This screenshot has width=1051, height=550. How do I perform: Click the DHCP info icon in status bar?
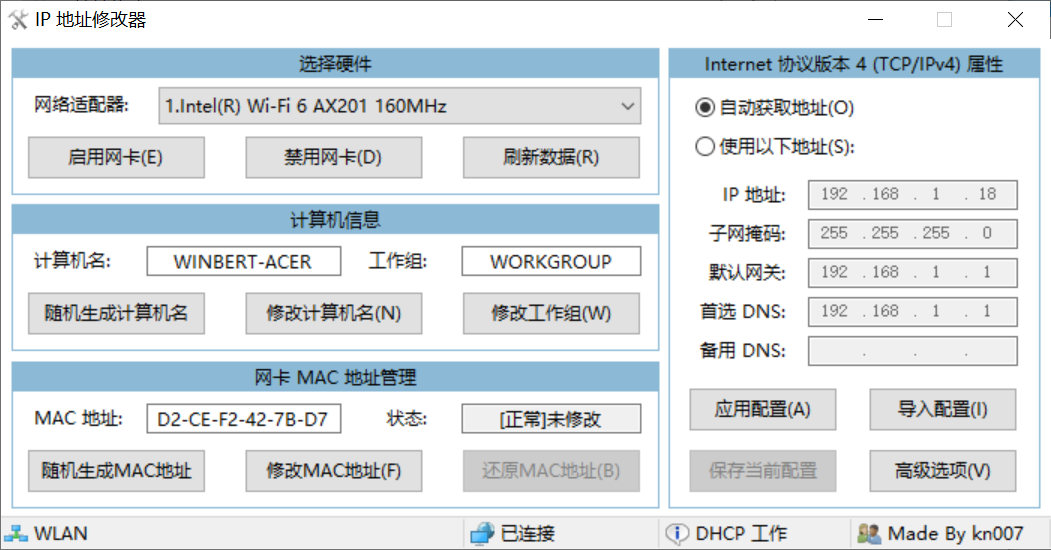(677, 534)
